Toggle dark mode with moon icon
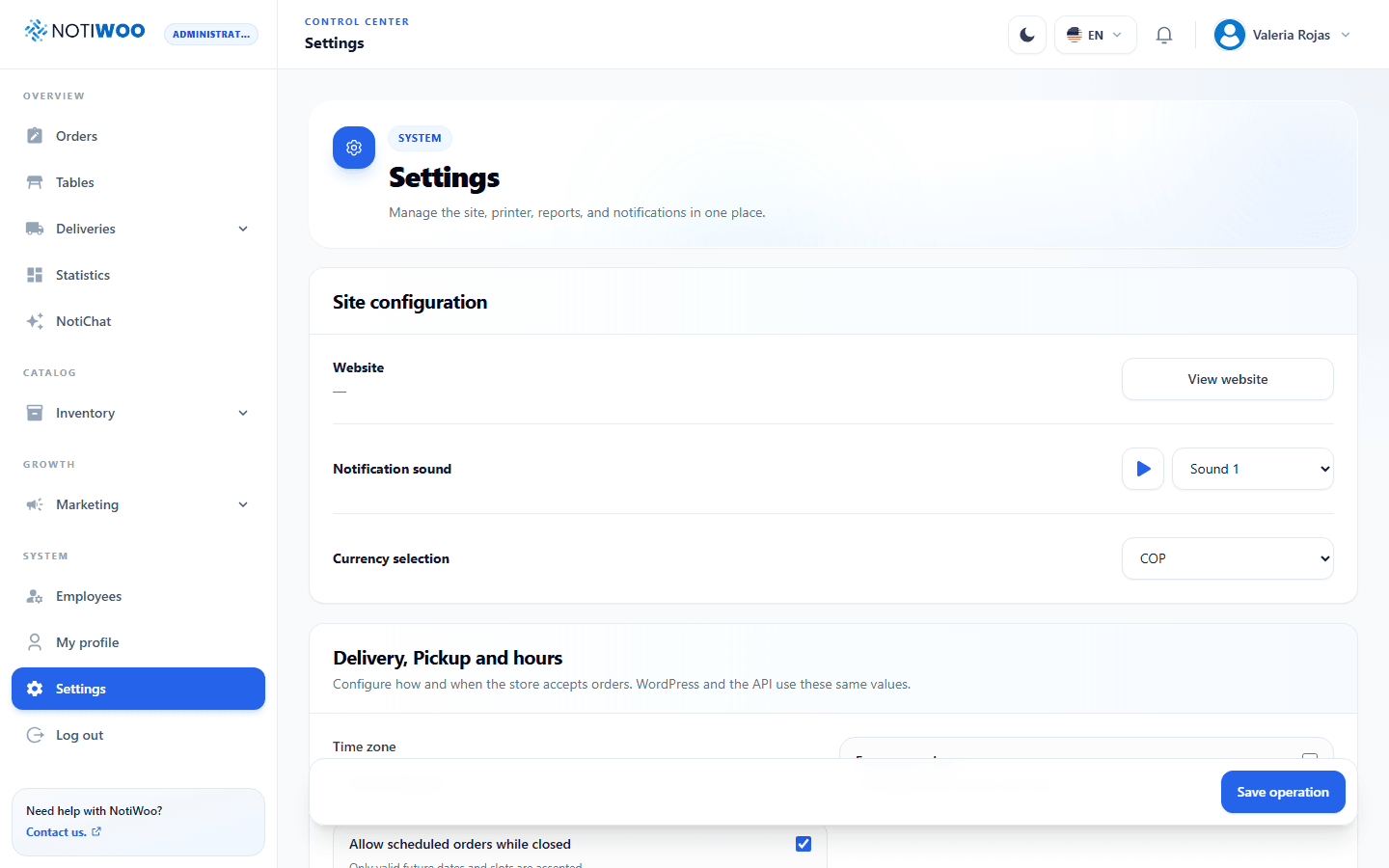 click(1027, 35)
